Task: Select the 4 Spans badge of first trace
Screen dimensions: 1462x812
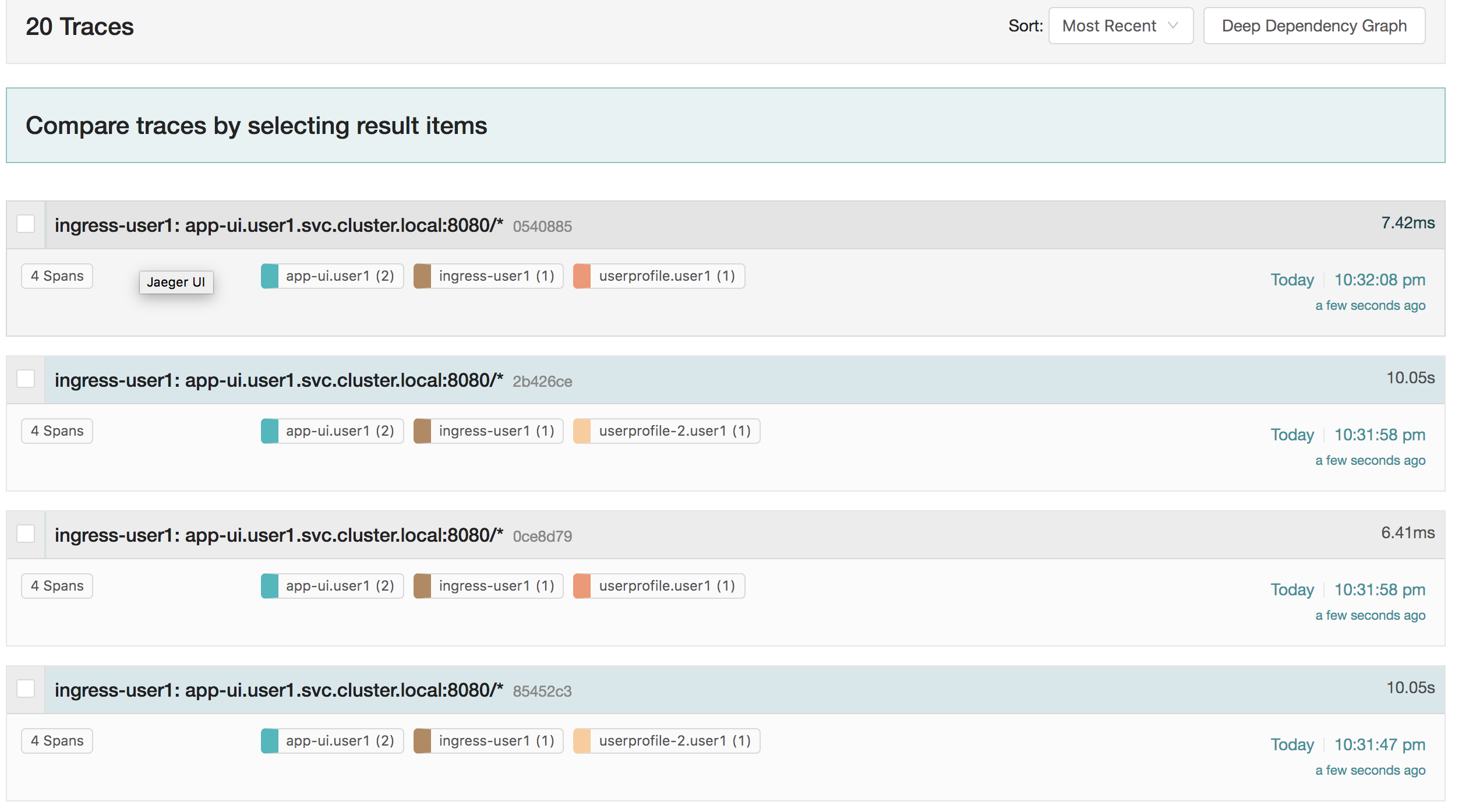Action: (57, 276)
